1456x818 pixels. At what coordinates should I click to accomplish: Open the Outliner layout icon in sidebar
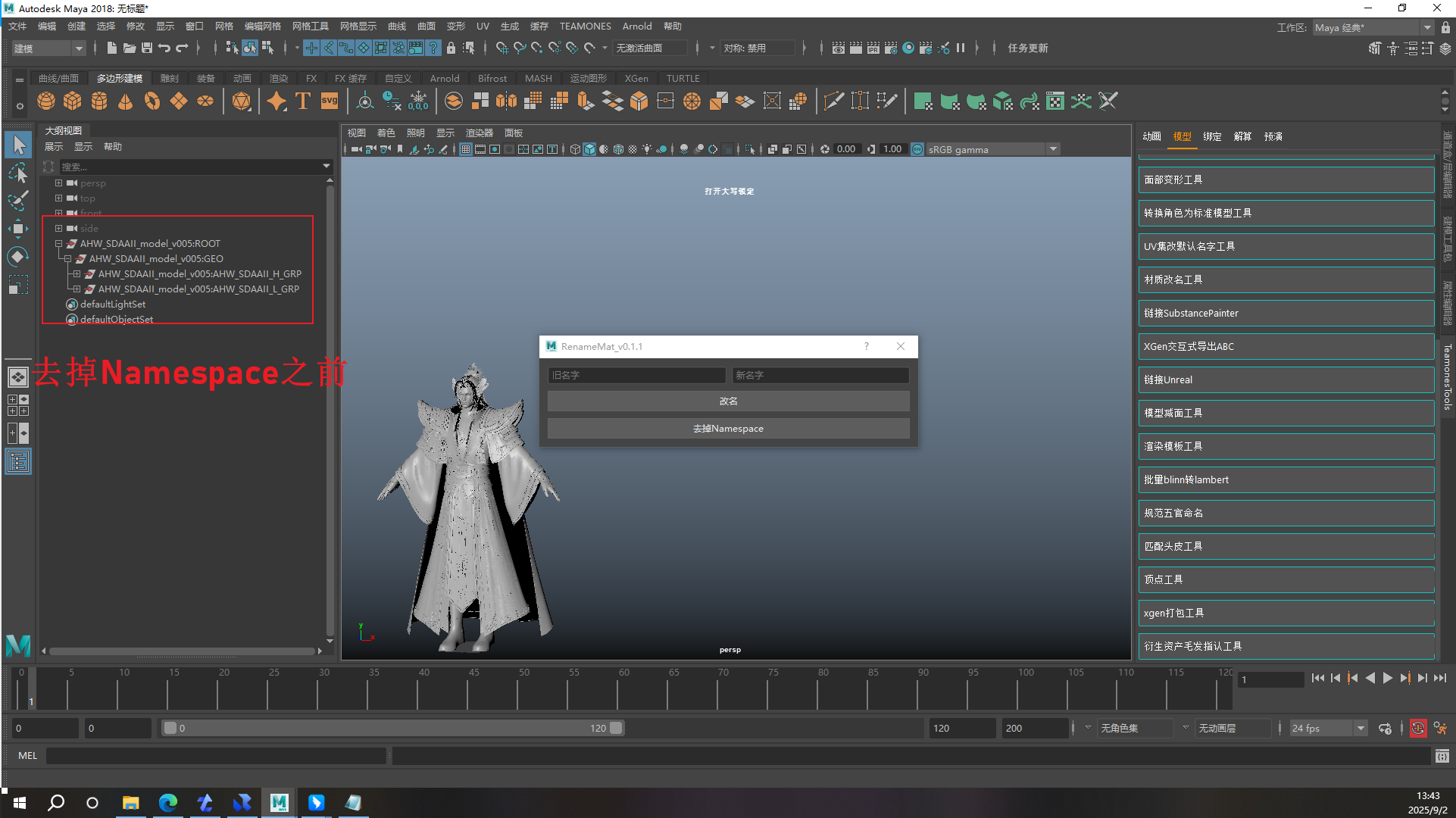[18, 461]
